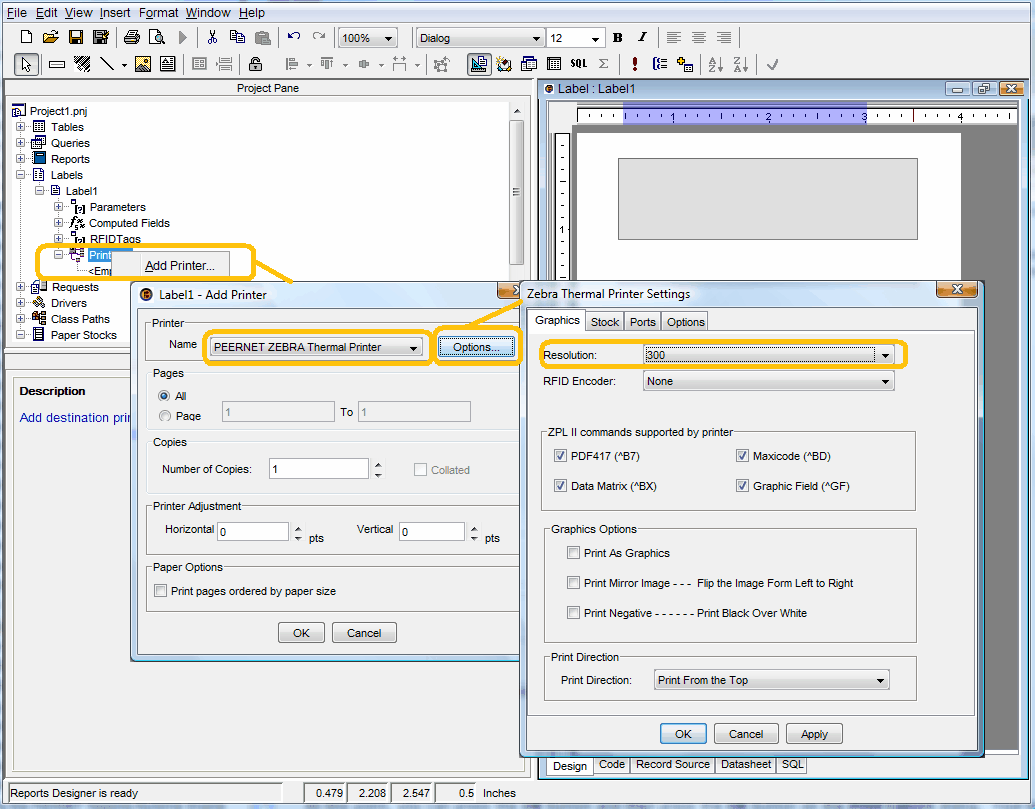The height and width of the screenshot is (809, 1035).
Task: Click the checkmark icon in toolbar
Action: coord(772,64)
